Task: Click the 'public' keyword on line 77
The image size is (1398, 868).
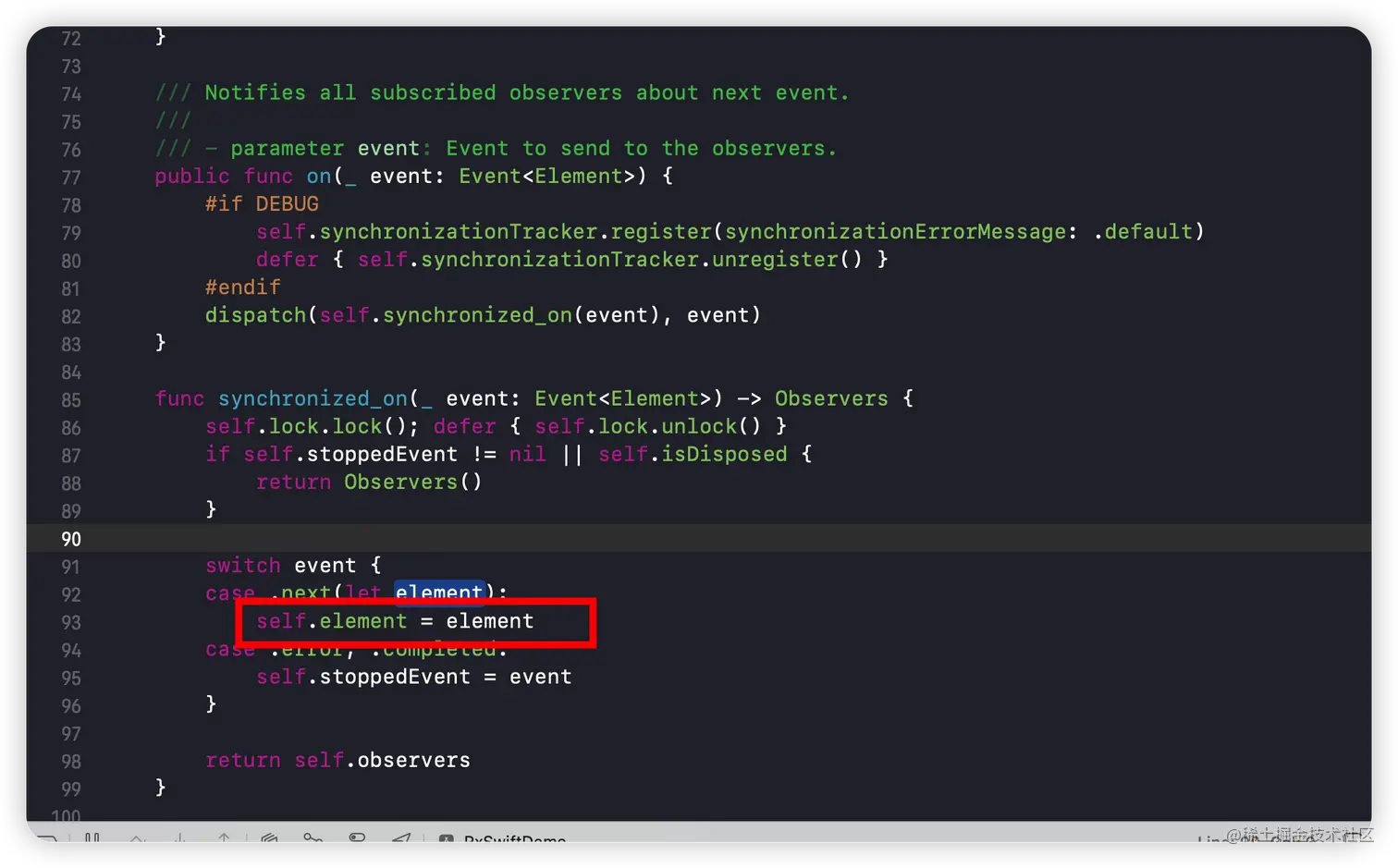Action: point(192,176)
